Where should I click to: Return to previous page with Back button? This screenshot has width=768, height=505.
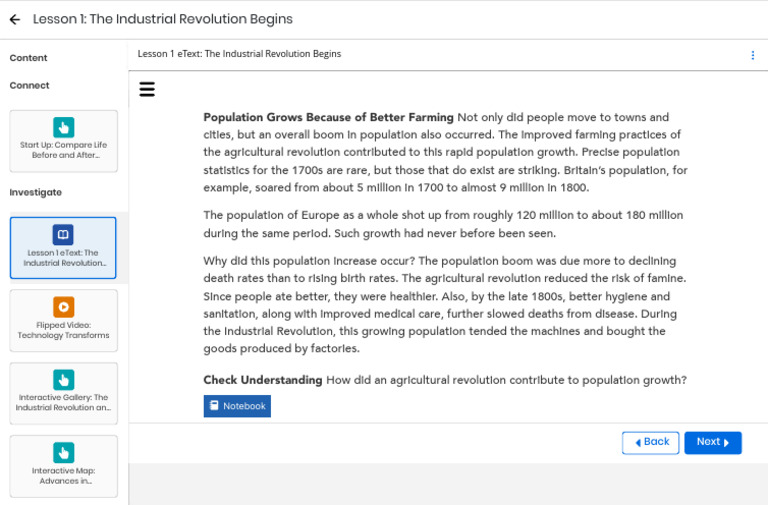(x=650, y=442)
